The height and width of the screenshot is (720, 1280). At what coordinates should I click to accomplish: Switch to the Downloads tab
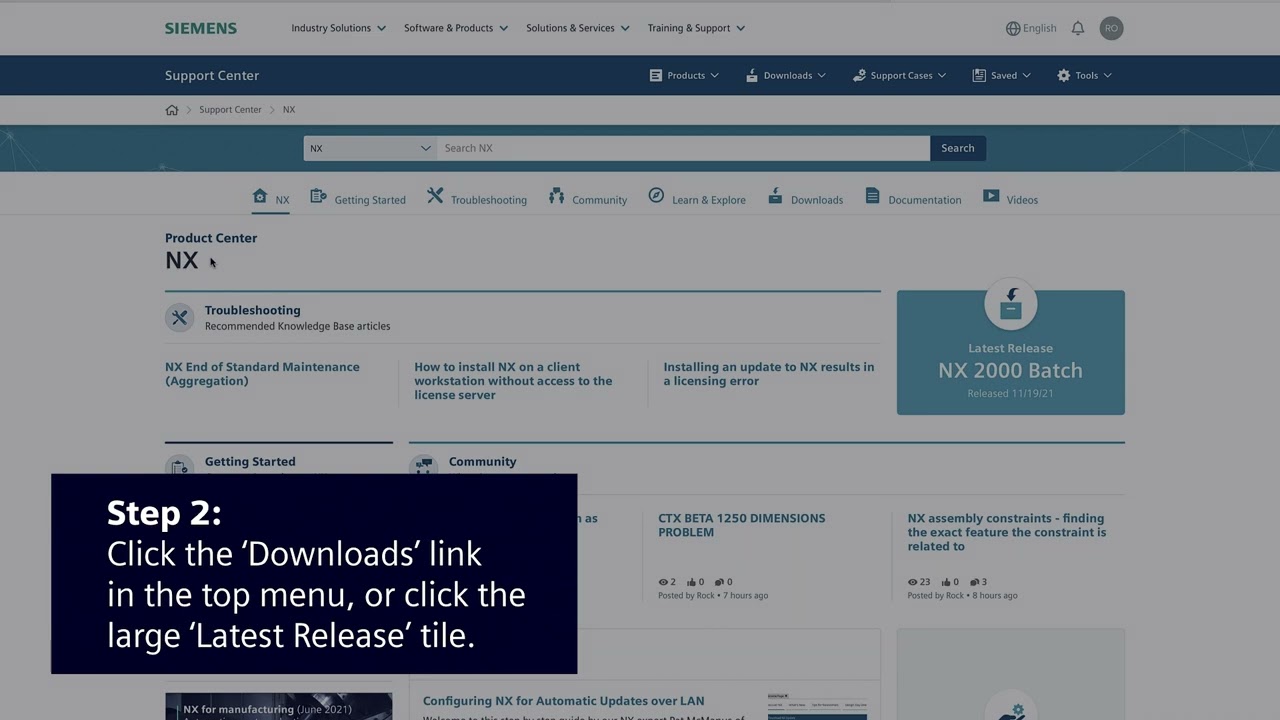[805, 198]
